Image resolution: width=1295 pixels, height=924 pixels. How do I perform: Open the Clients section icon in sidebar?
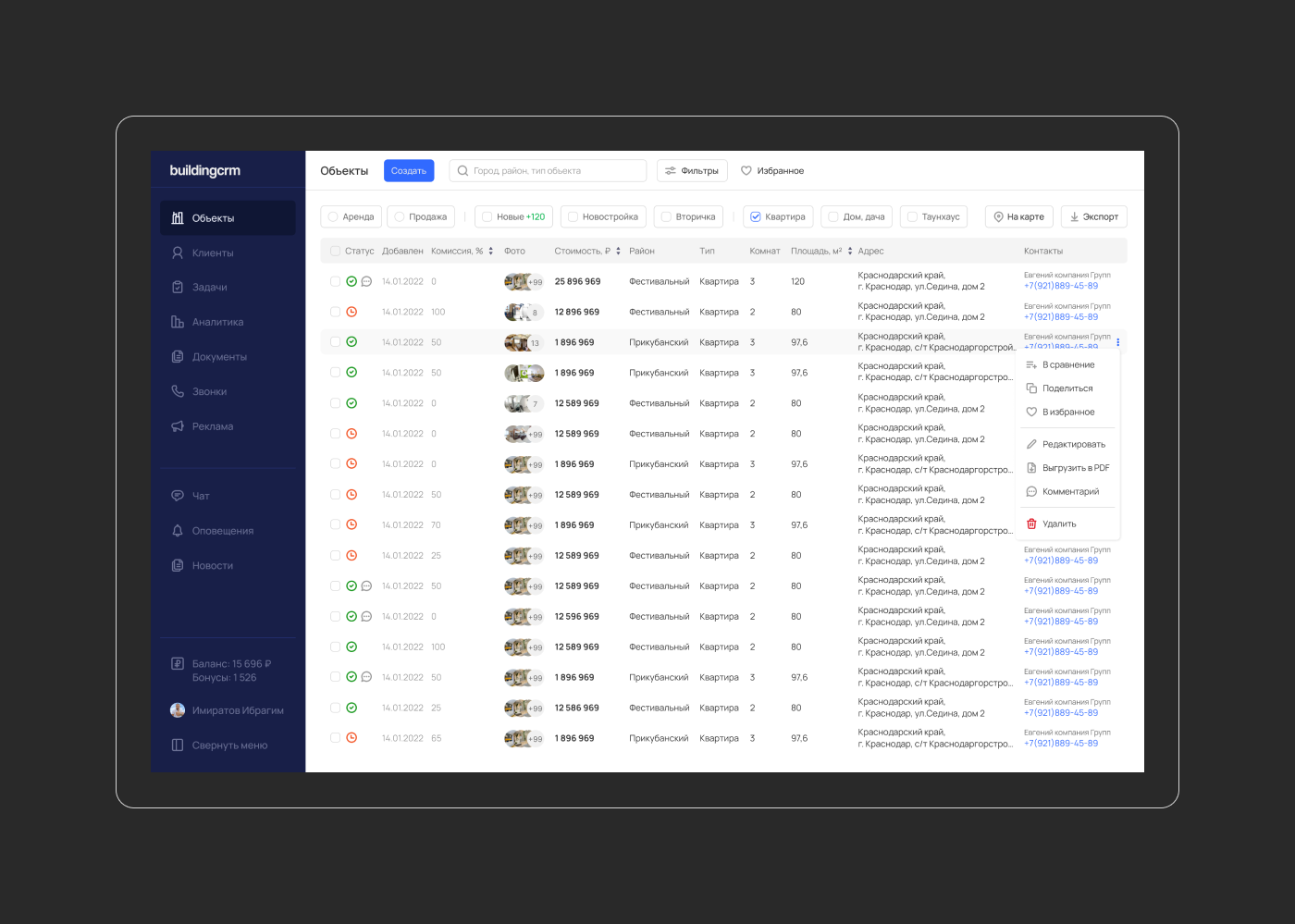point(178,253)
